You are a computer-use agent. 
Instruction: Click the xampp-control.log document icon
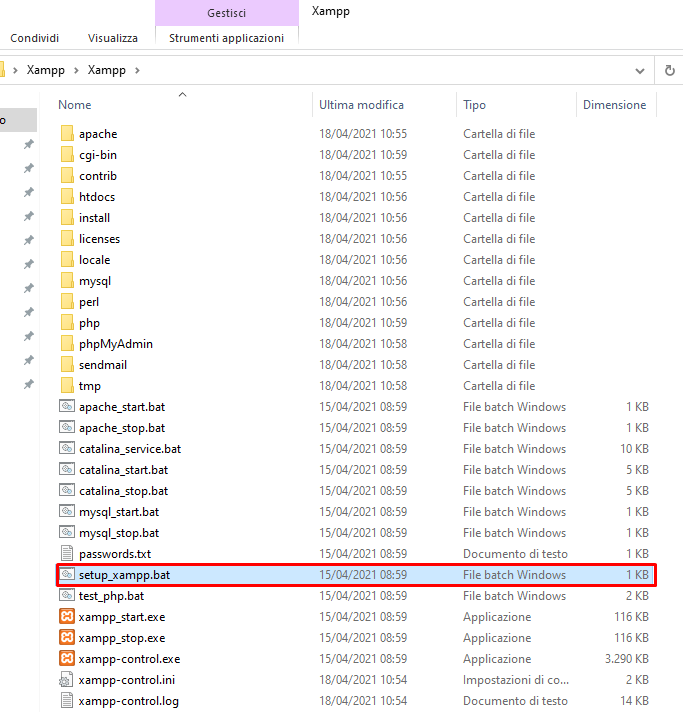click(67, 700)
